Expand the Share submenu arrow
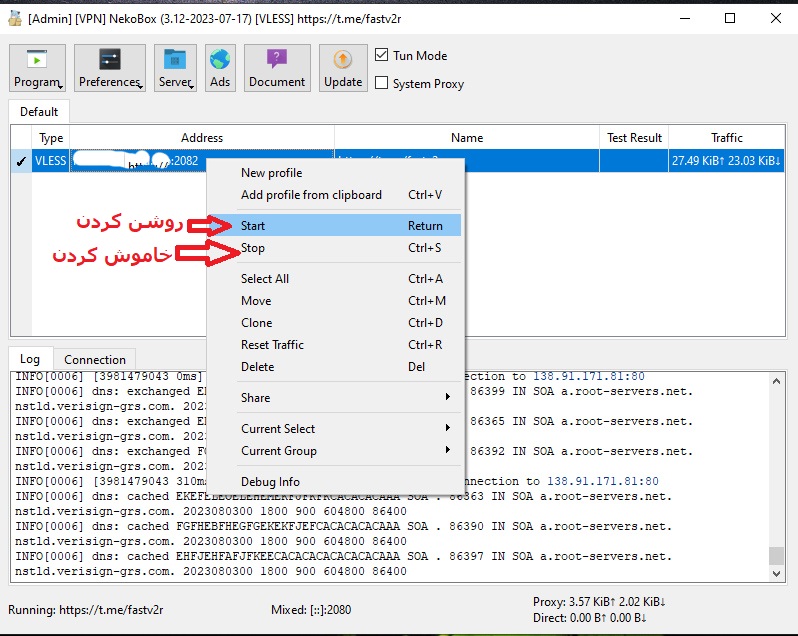This screenshot has width=798, height=636. (447, 397)
